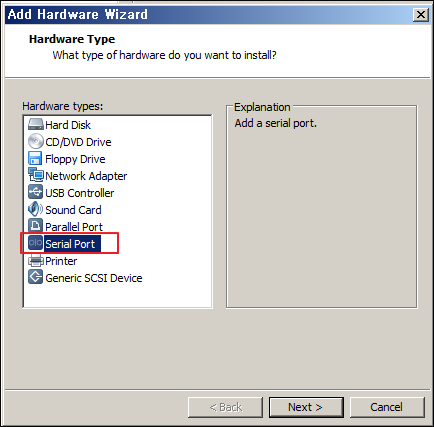This screenshot has height=427, width=434.
Task: Click the Printer icon
Action: point(36,261)
